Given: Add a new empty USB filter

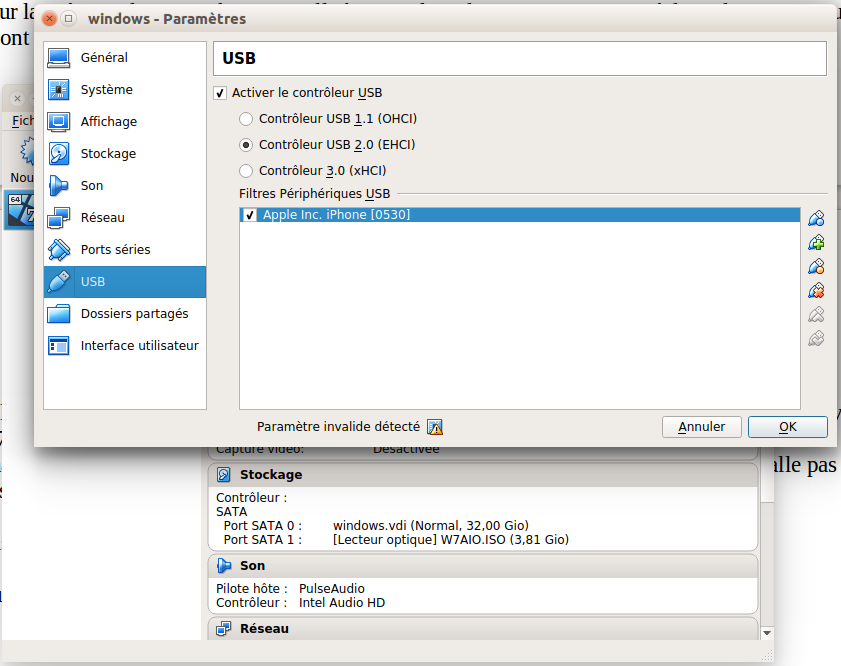Looking at the screenshot, I should [x=816, y=219].
